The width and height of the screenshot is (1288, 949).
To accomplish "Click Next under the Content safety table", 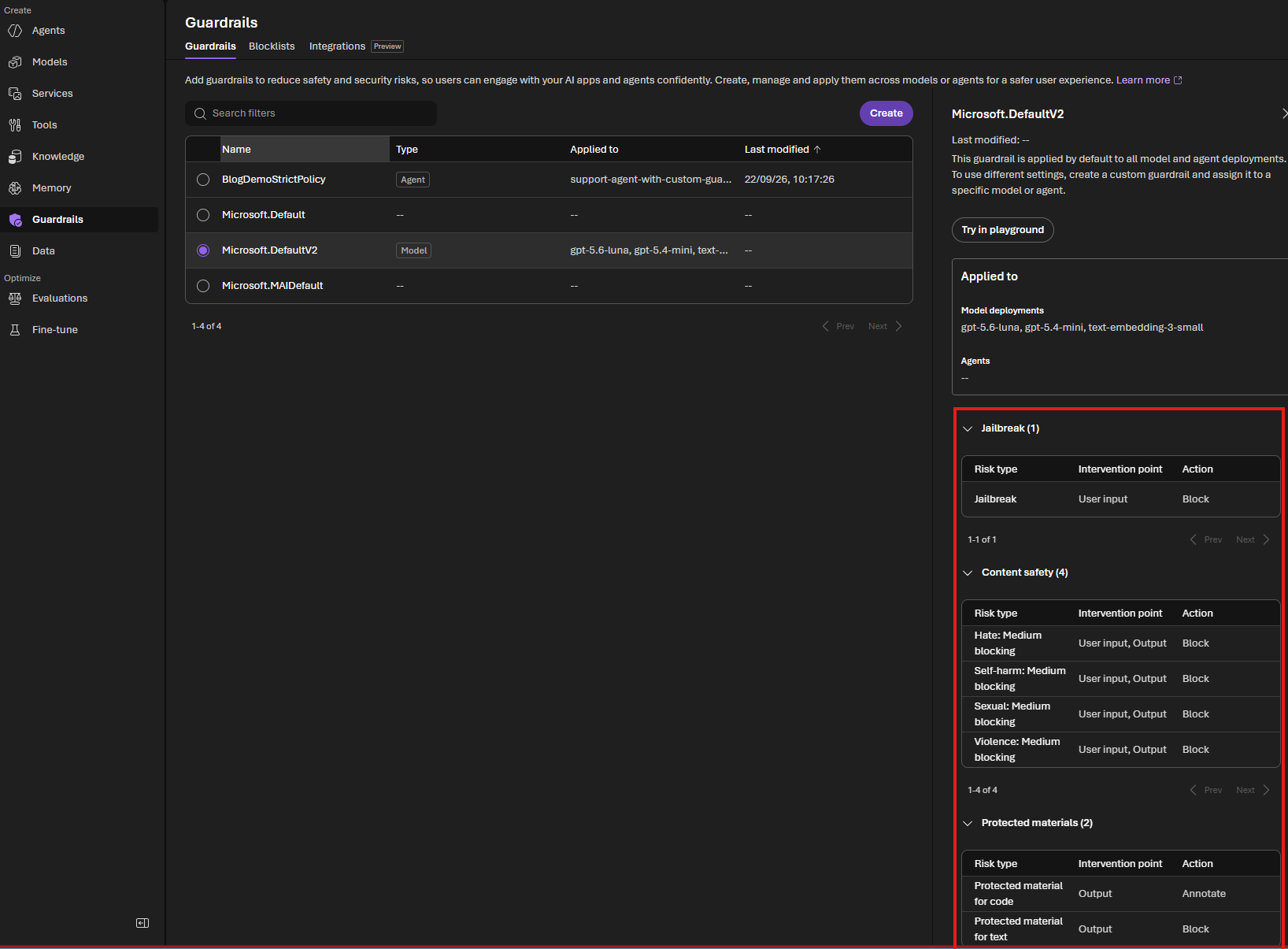I will tap(1253, 790).
